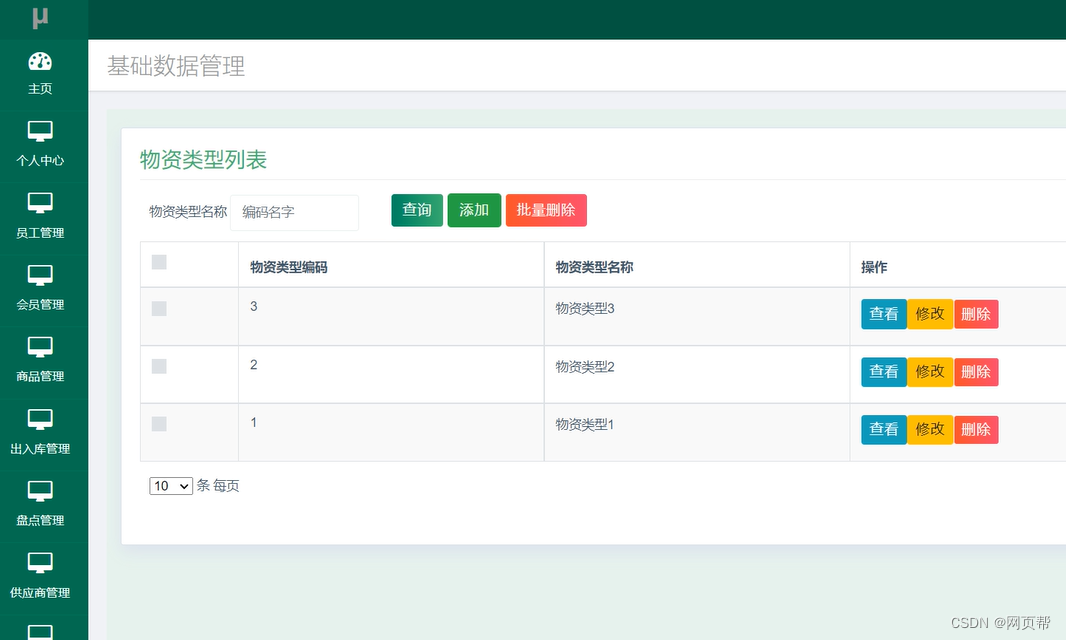This screenshot has width=1066, height=640.
Task: Open 个人中心 monitor icon
Action: pos(40,131)
